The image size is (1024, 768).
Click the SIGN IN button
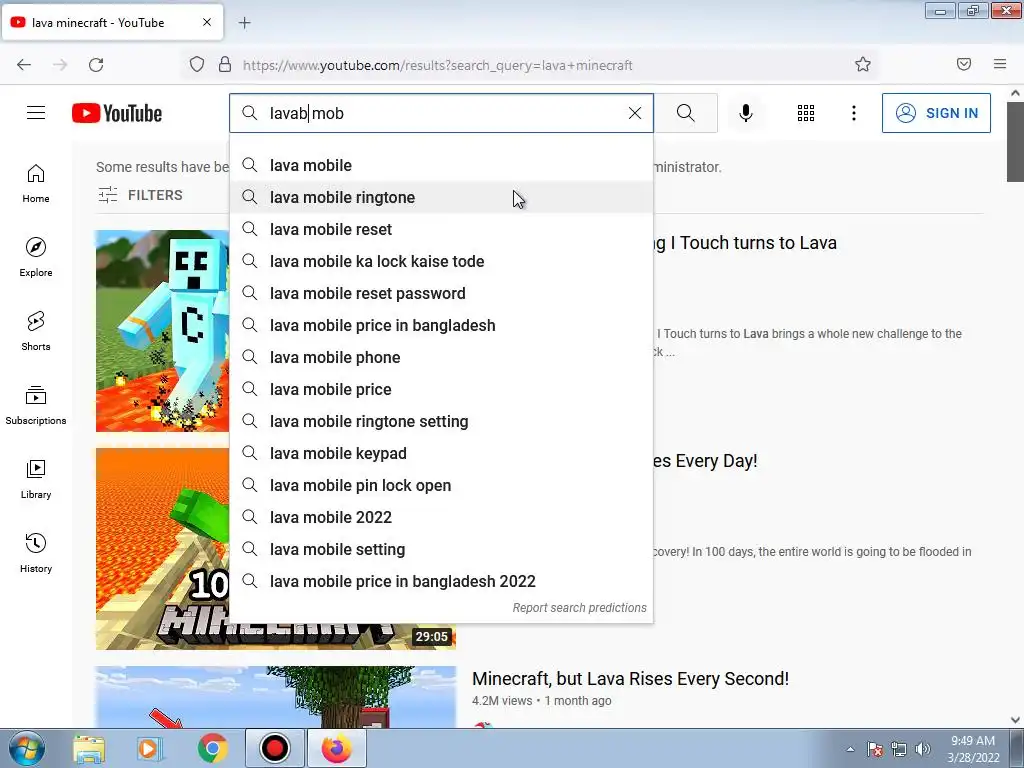[x=936, y=113]
